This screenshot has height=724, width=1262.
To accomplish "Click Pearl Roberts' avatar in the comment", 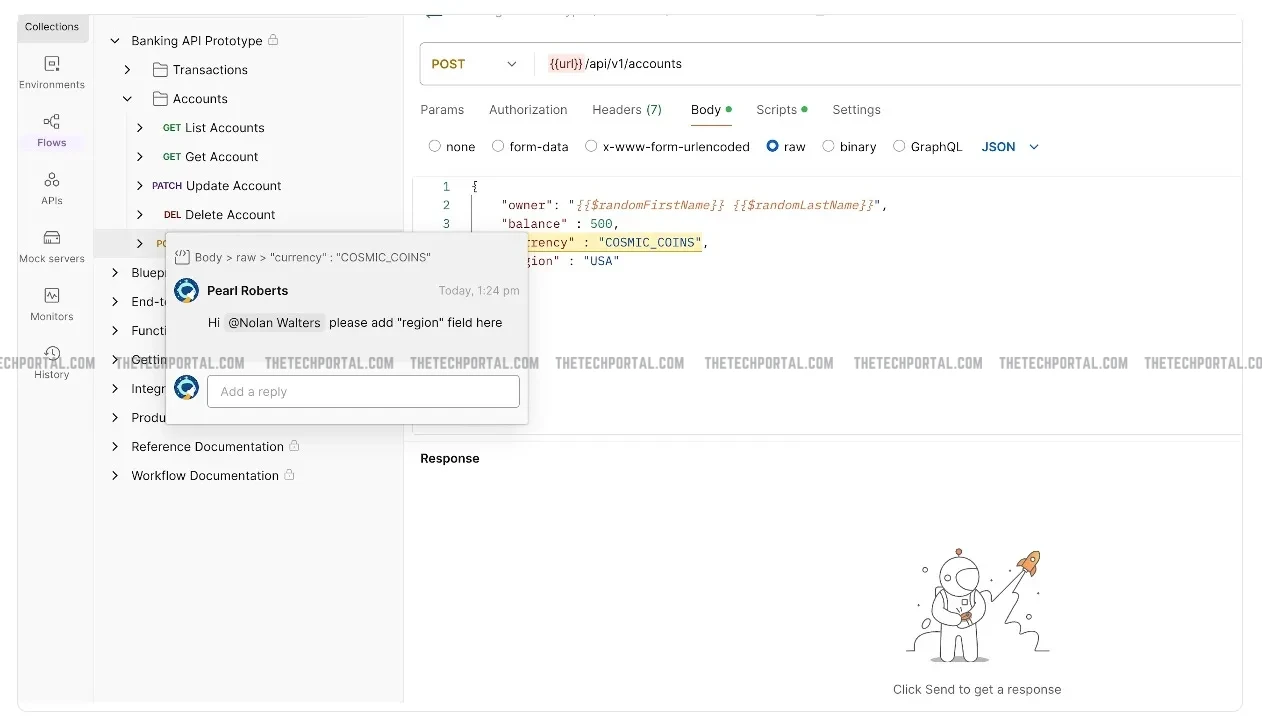I will click(x=186, y=291).
